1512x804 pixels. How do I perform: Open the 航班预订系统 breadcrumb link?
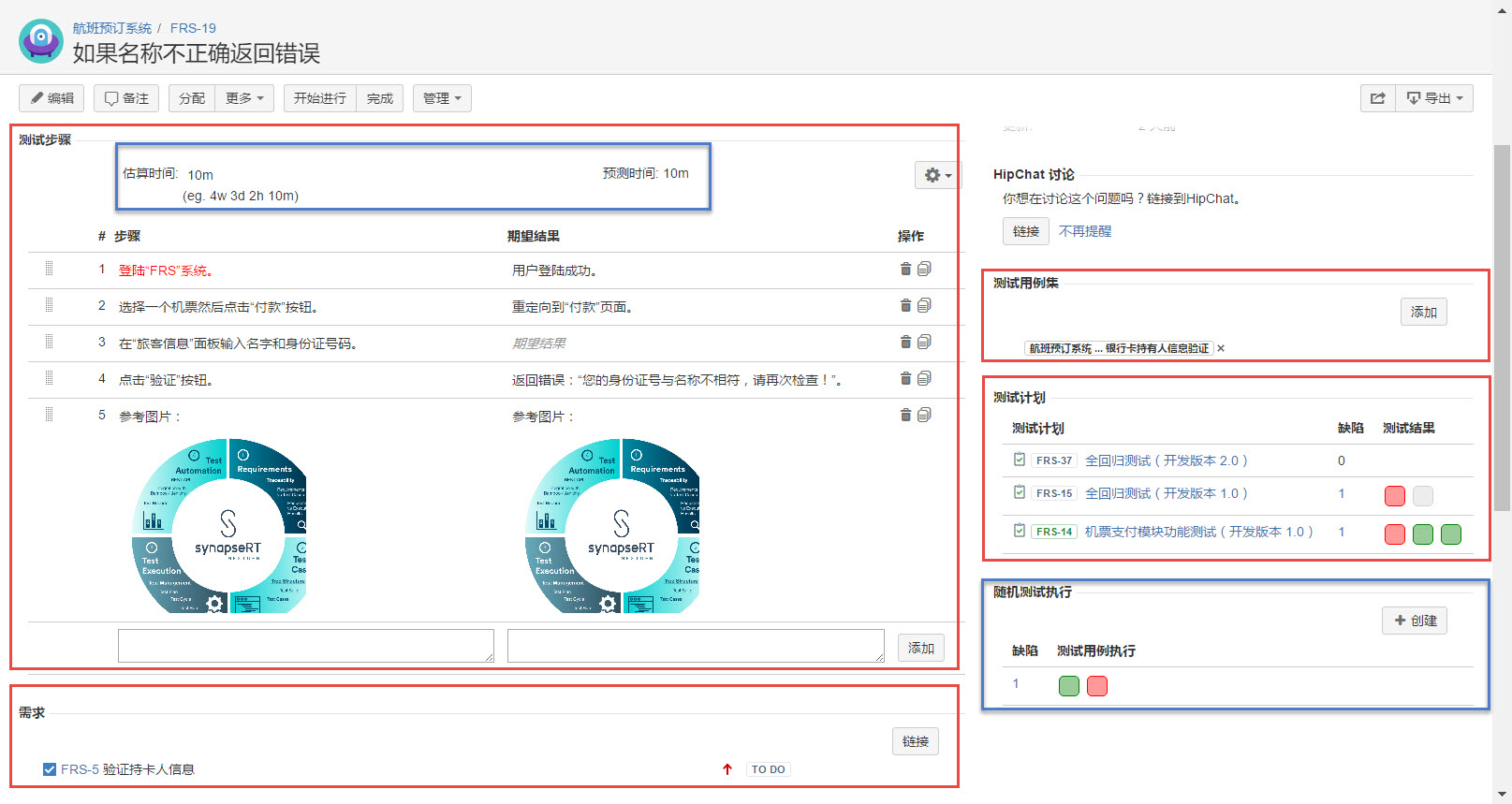pyautogui.click(x=112, y=28)
